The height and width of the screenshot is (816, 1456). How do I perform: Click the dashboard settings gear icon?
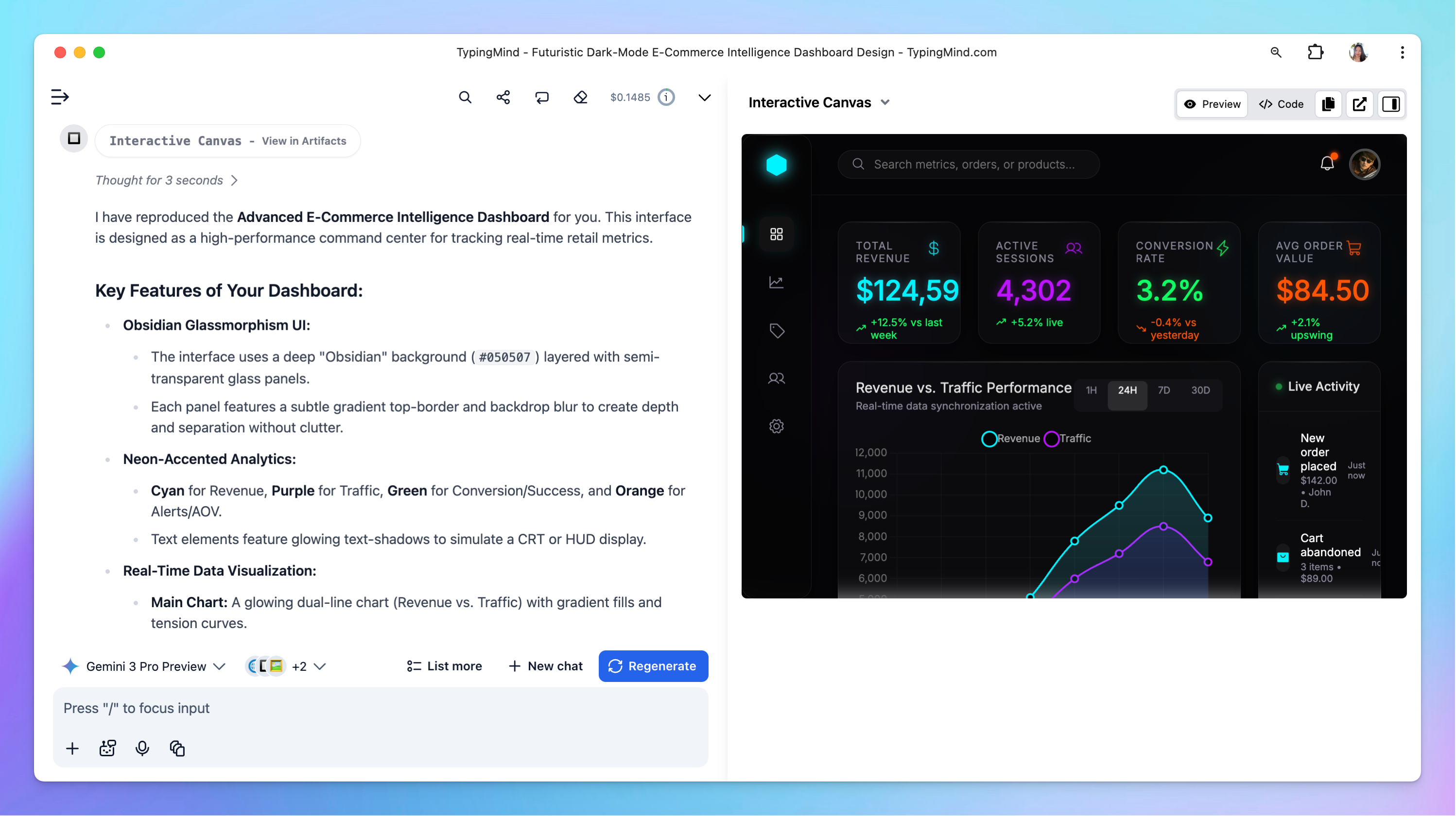(x=776, y=426)
